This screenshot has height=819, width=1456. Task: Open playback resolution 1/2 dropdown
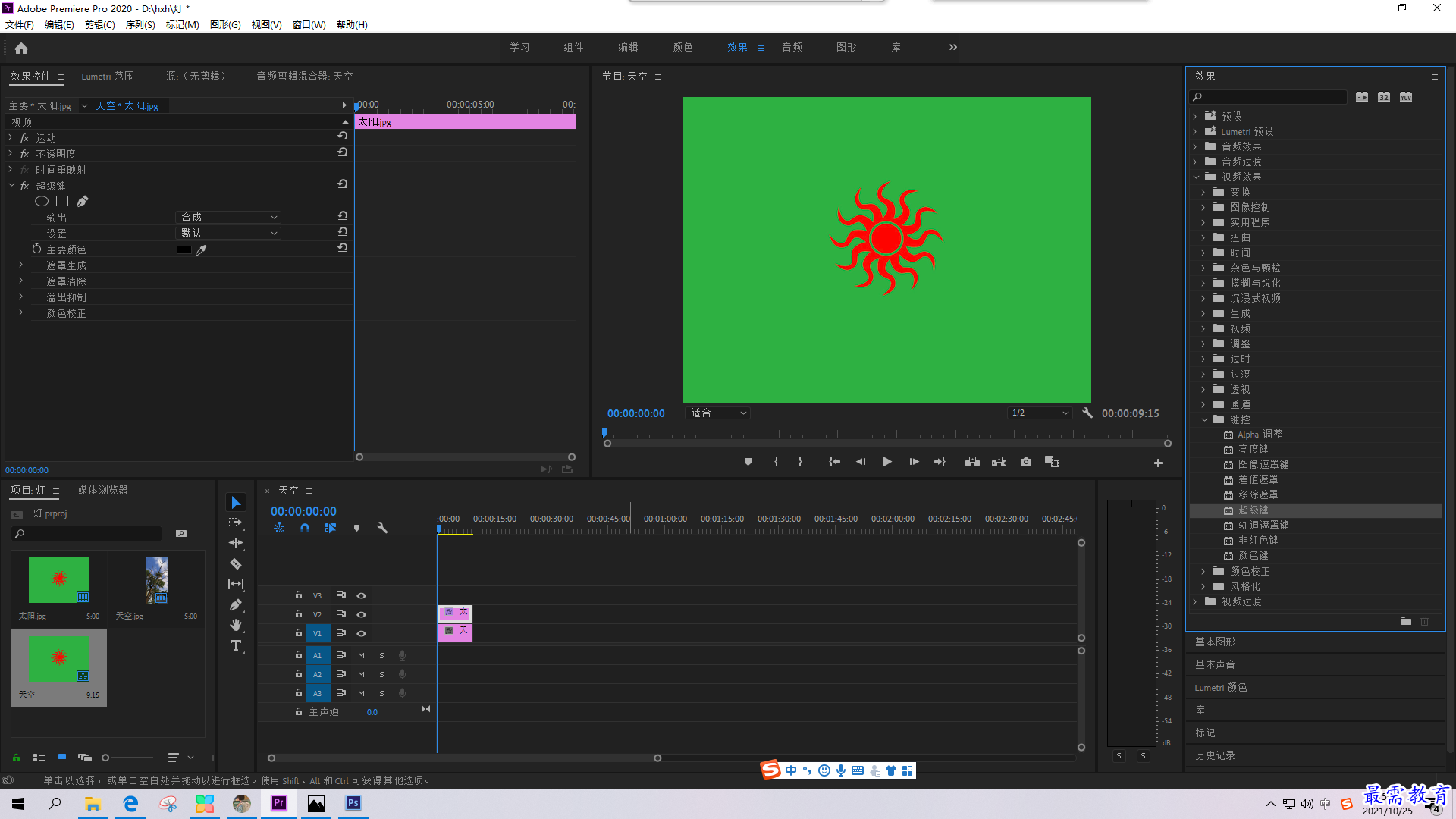pyautogui.click(x=1040, y=413)
